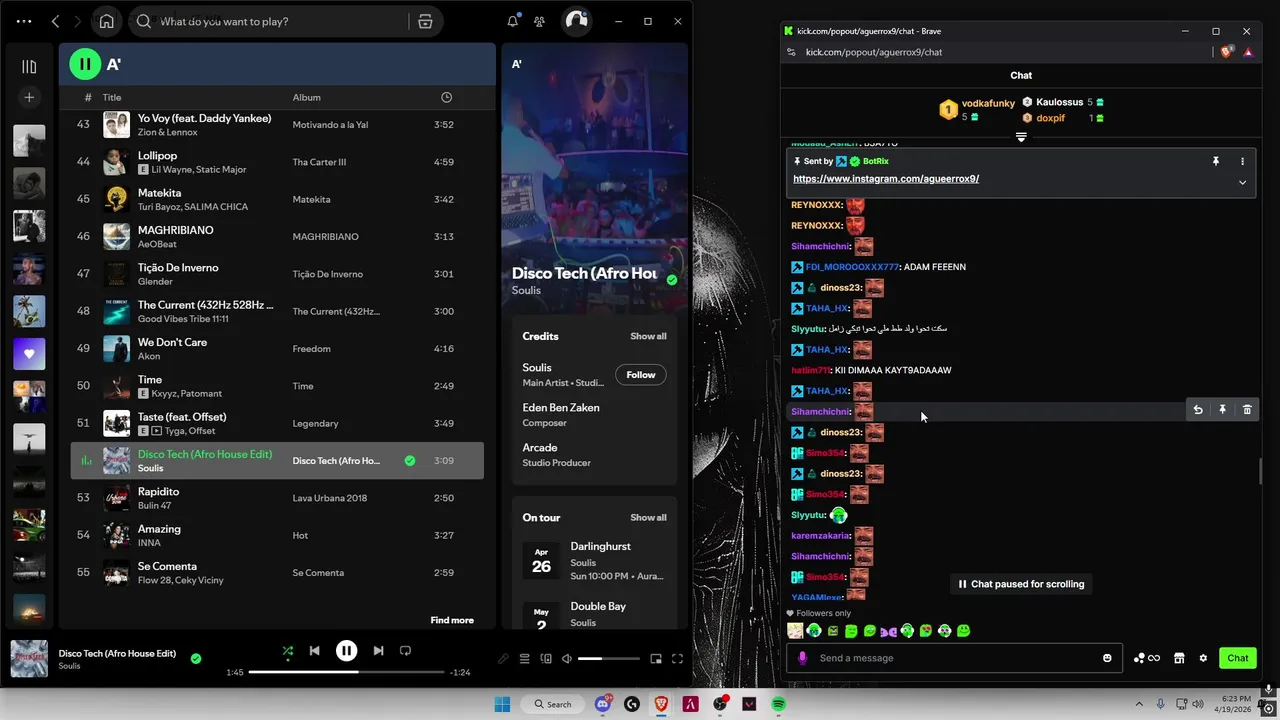The image size is (1280, 720).
Task: Open Spotify friend activity icon
Action: pyautogui.click(x=540, y=21)
